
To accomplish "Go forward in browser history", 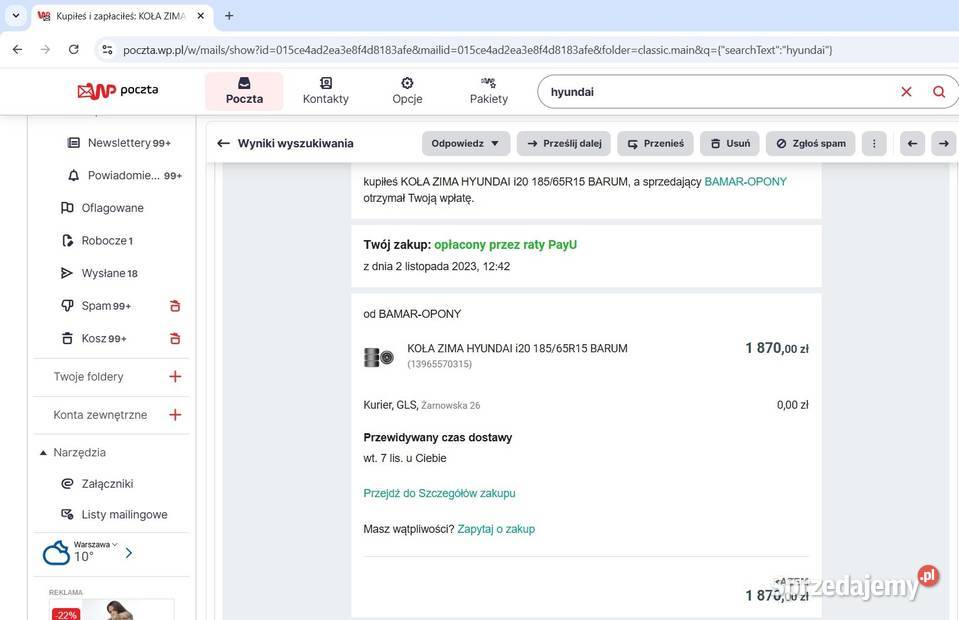I will click(x=45, y=50).
